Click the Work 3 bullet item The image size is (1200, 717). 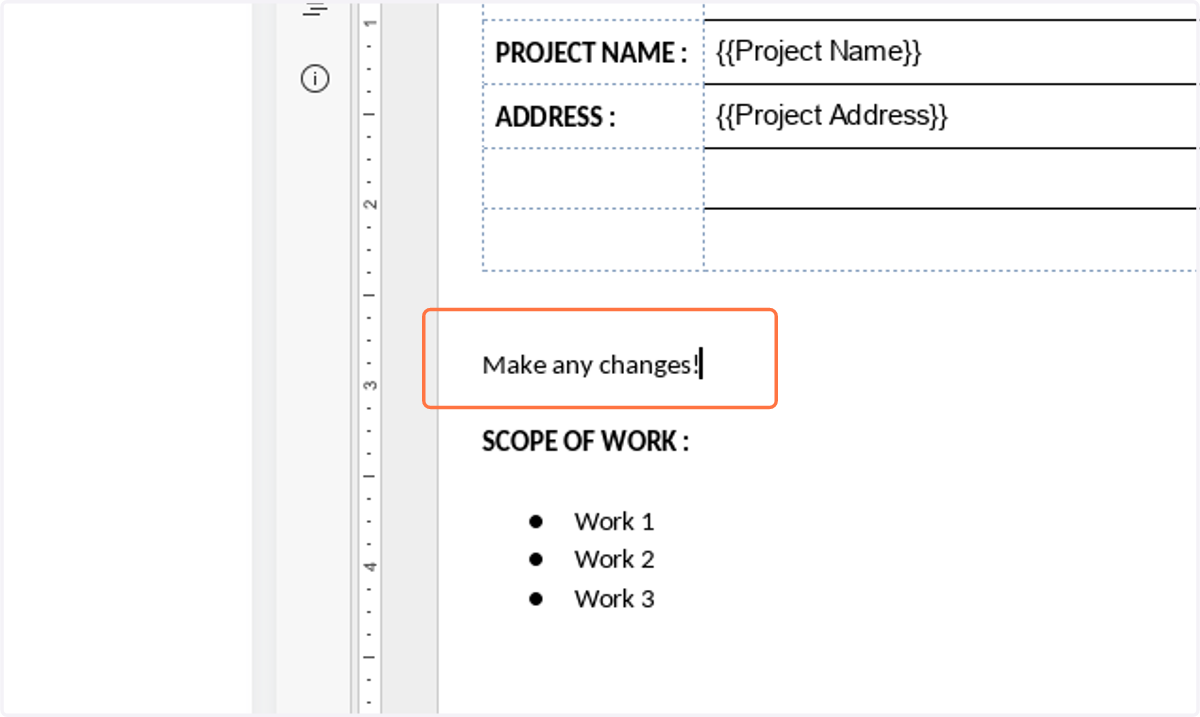pos(614,598)
